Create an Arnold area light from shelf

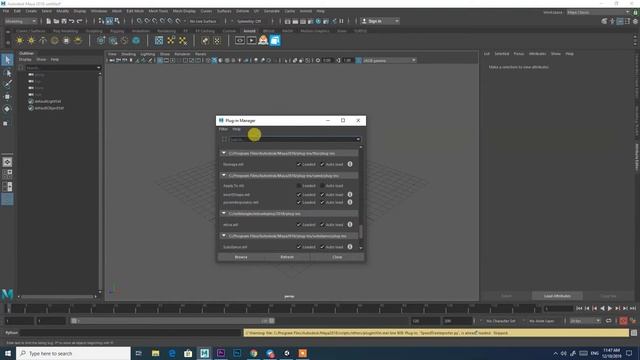[x=20, y=40]
